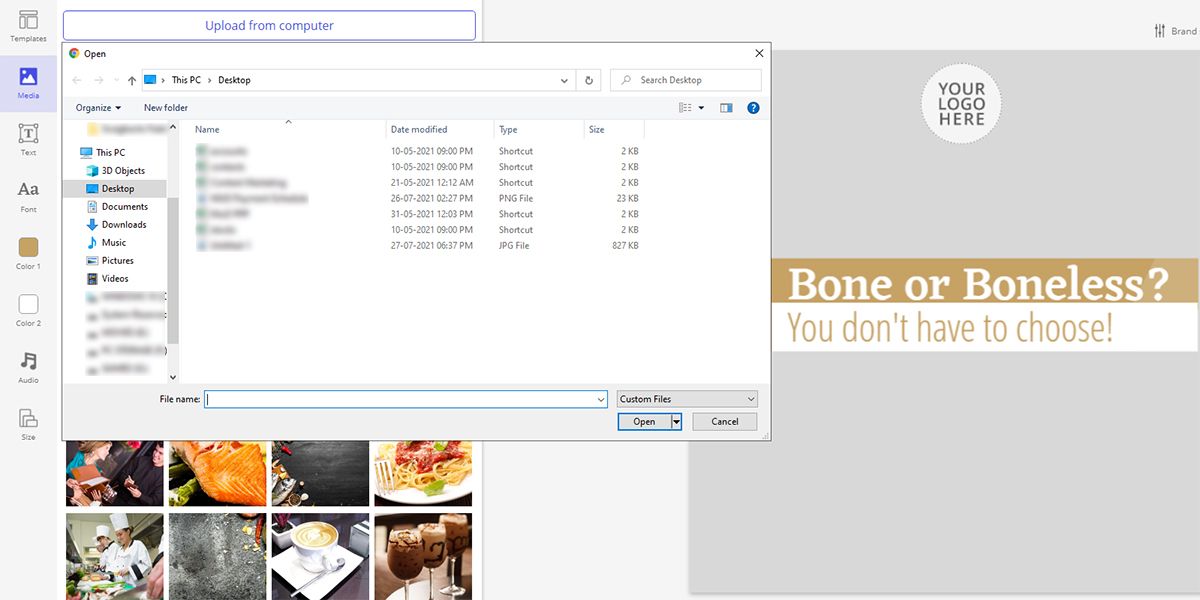Select the salmon dish thumbnail
Screen dimensions: 1200x600
218,471
